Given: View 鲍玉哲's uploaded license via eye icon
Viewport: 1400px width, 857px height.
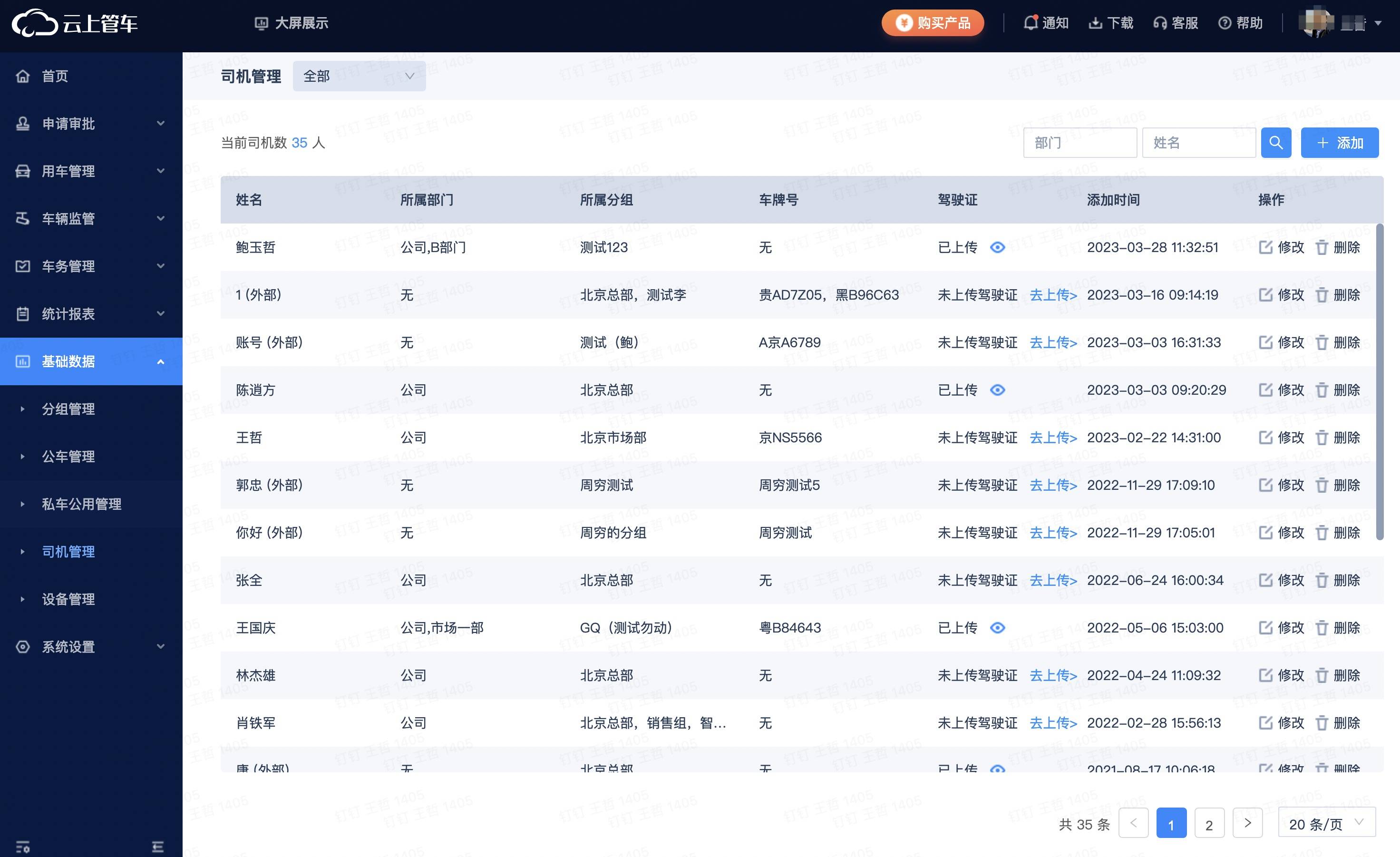Looking at the screenshot, I should tap(998, 247).
